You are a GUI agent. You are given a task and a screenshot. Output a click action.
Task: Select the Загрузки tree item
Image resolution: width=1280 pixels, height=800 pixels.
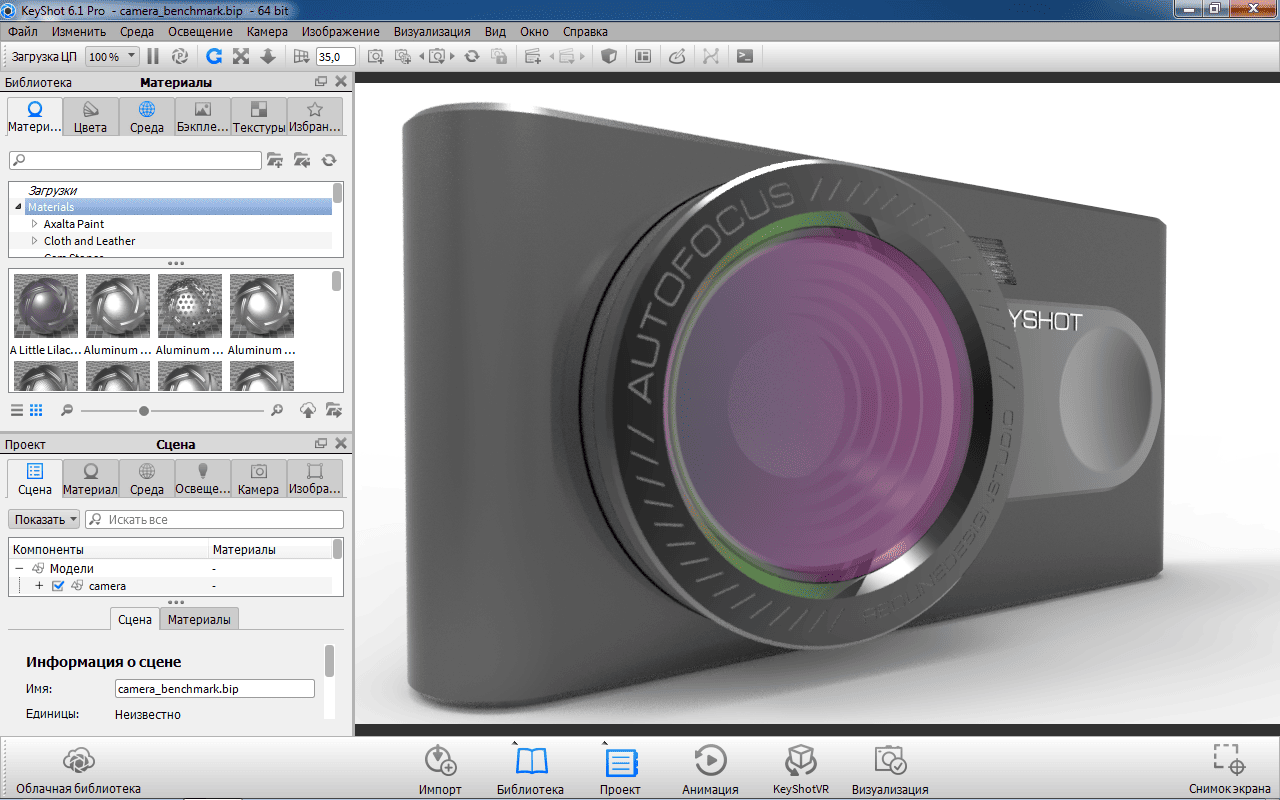53,190
